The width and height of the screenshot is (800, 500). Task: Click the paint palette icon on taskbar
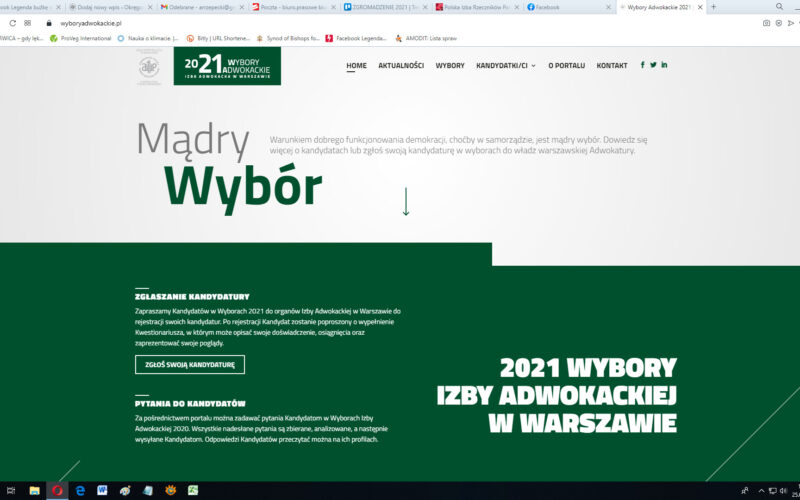click(x=125, y=491)
